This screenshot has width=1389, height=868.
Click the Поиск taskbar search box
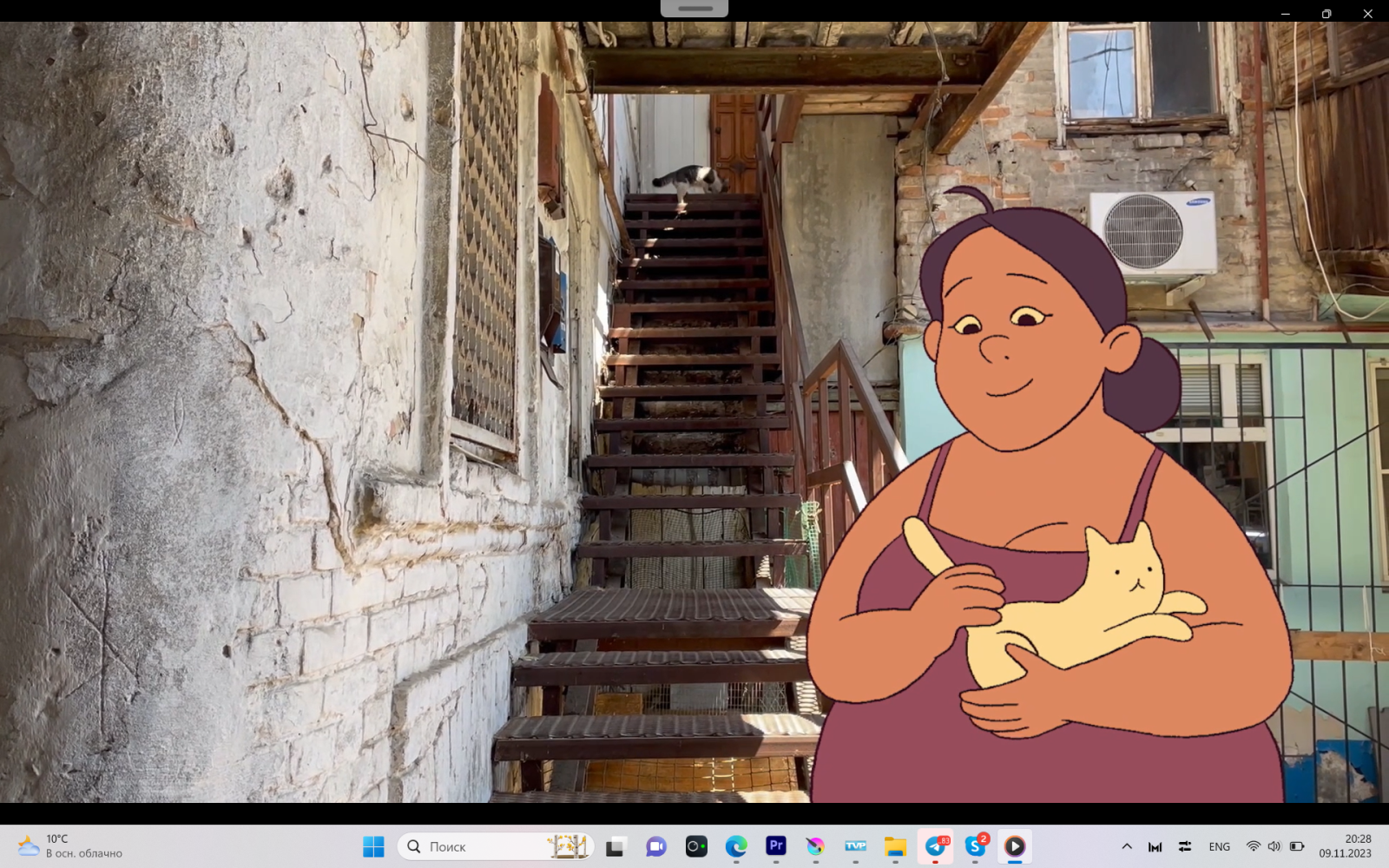[x=496, y=846]
